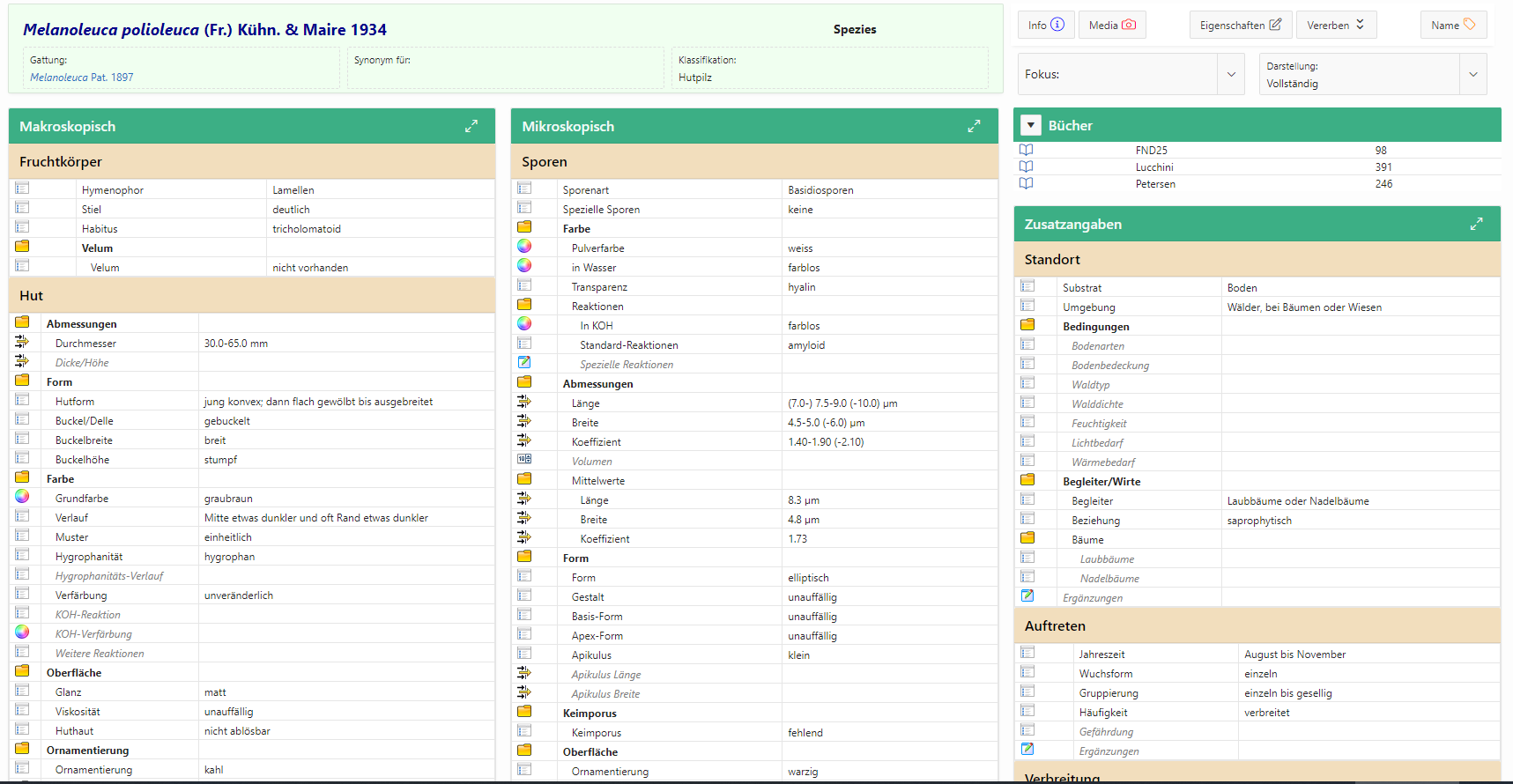
Task: Click the color wheel beside Pulverfarbe
Action: (x=524, y=247)
